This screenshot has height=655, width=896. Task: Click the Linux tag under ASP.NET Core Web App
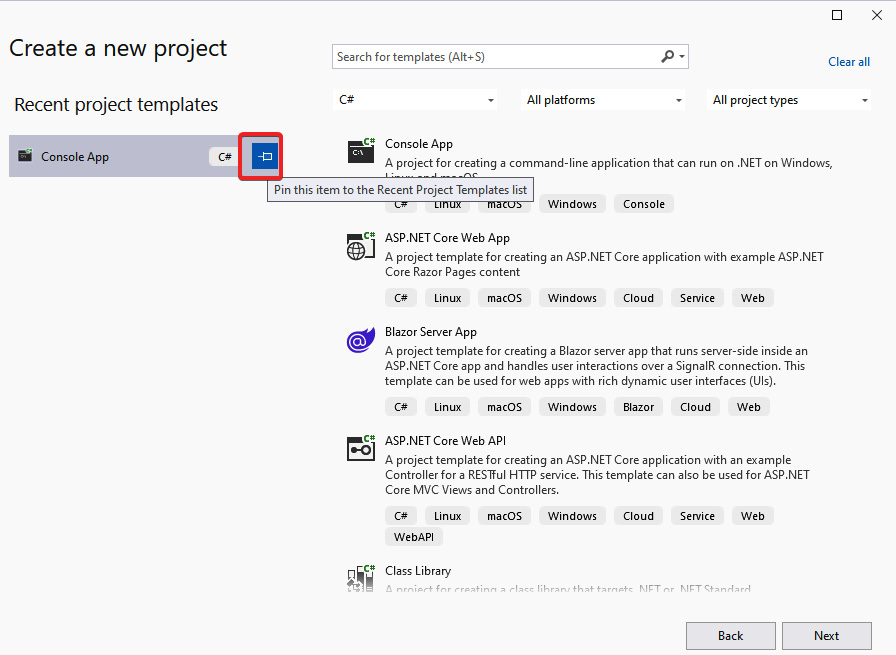447,298
